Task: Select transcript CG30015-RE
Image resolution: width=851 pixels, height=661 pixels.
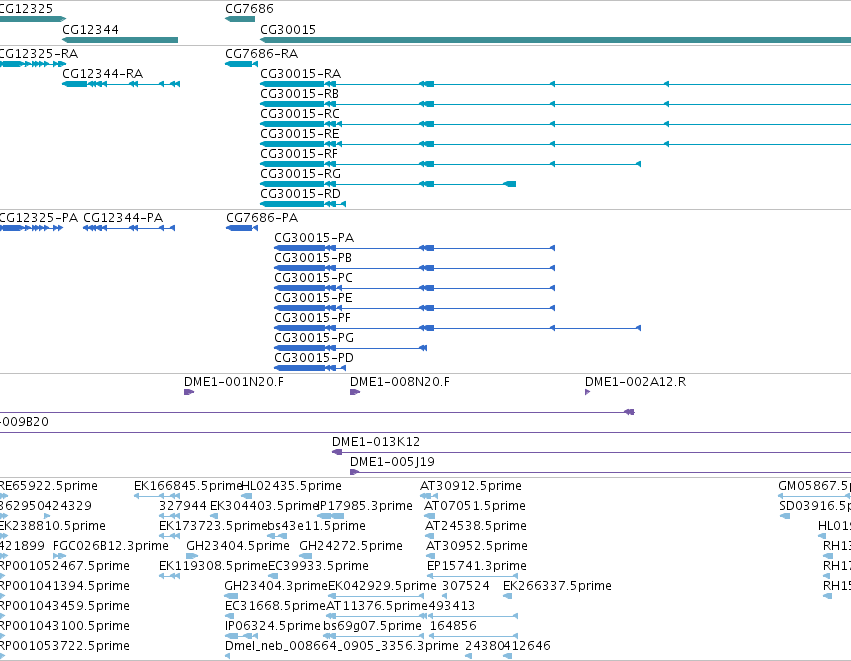Action: click(x=555, y=144)
